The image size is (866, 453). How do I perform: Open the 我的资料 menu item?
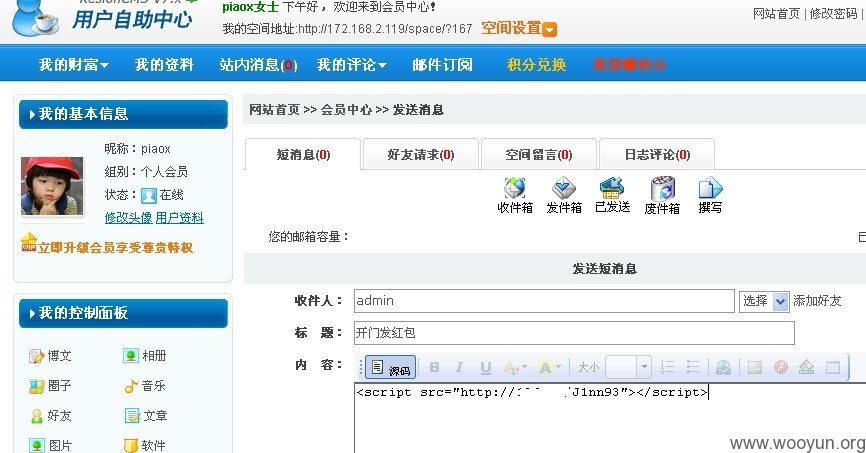pos(164,65)
